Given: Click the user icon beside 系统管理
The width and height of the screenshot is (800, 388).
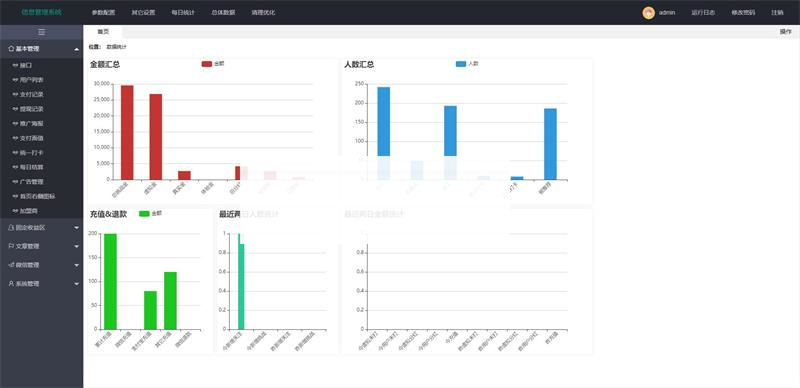Looking at the screenshot, I should click(x=11, y=283).
